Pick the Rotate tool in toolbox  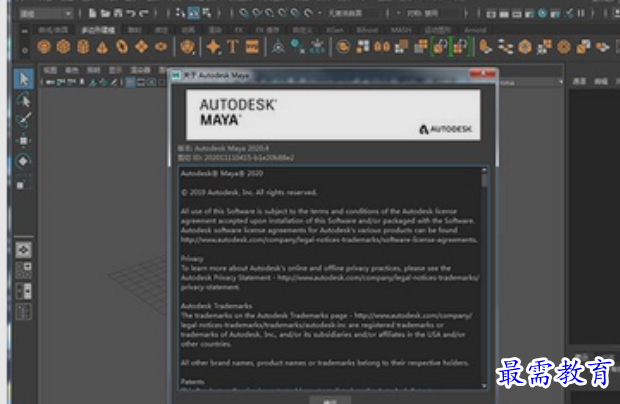23,161
